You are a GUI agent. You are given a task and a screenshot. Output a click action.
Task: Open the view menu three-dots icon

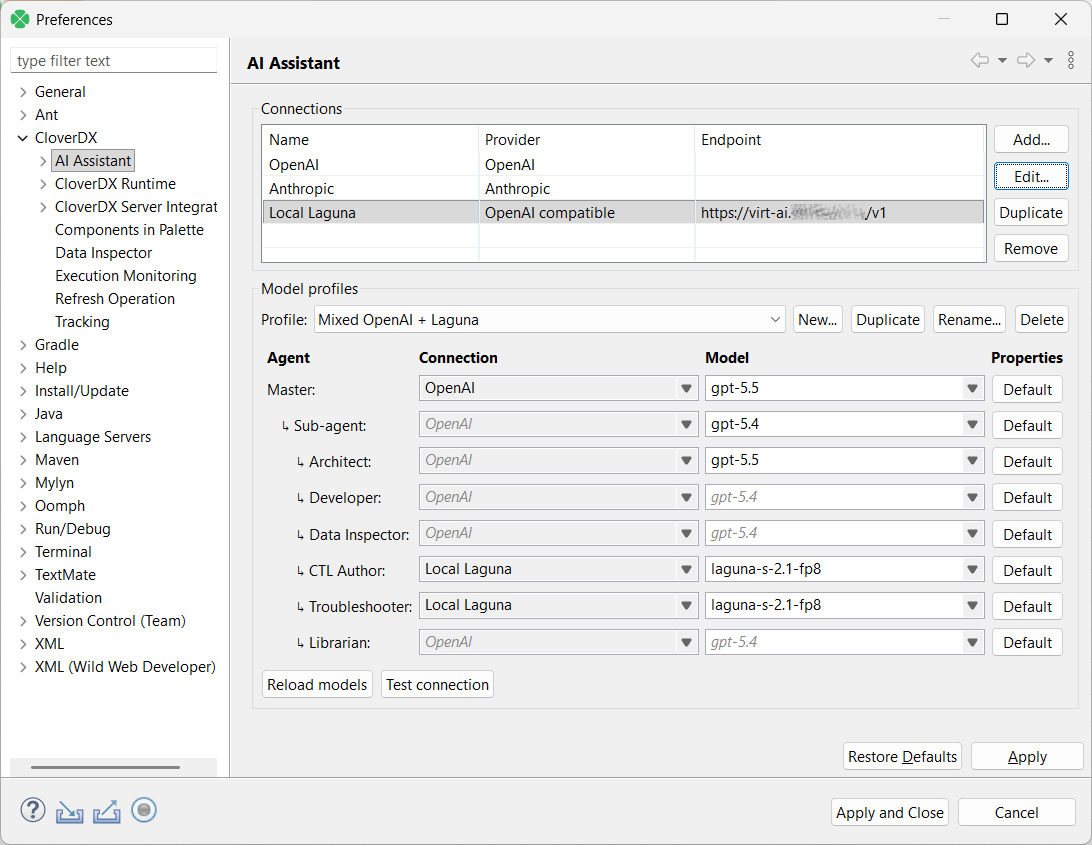[1071, 61]
